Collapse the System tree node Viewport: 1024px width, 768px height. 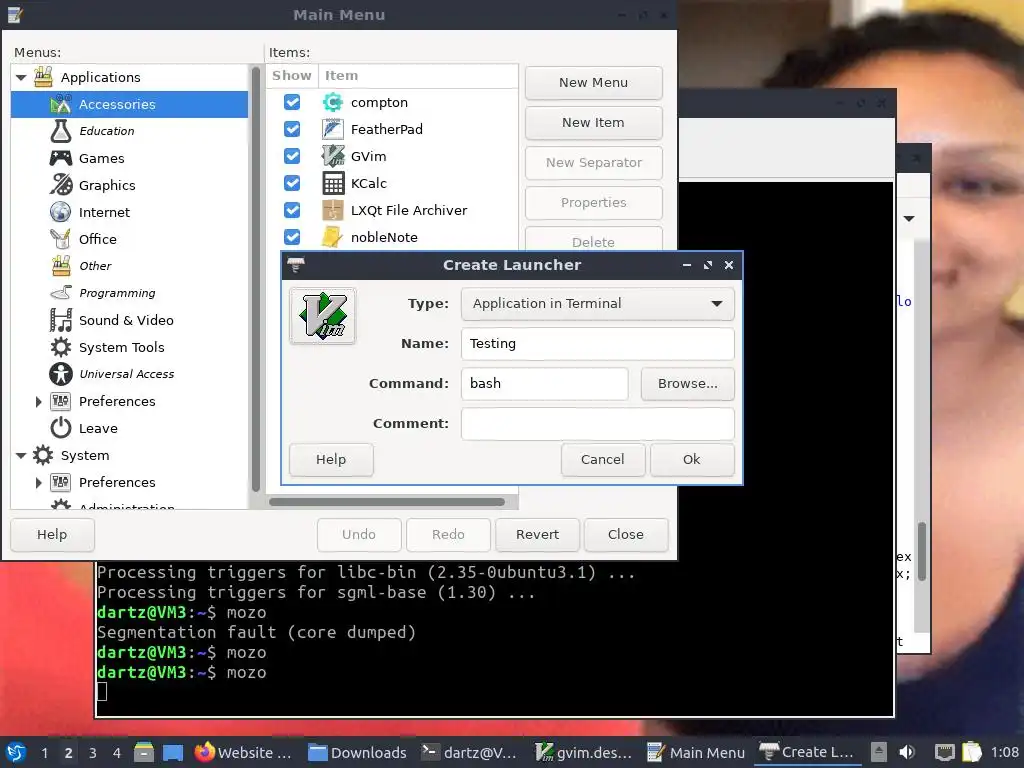click(x=21, y=456)
